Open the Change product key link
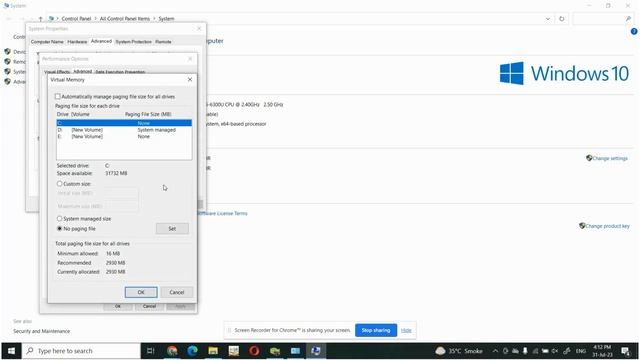This screenshot has height=360, width=640. [x=607, y=226]
